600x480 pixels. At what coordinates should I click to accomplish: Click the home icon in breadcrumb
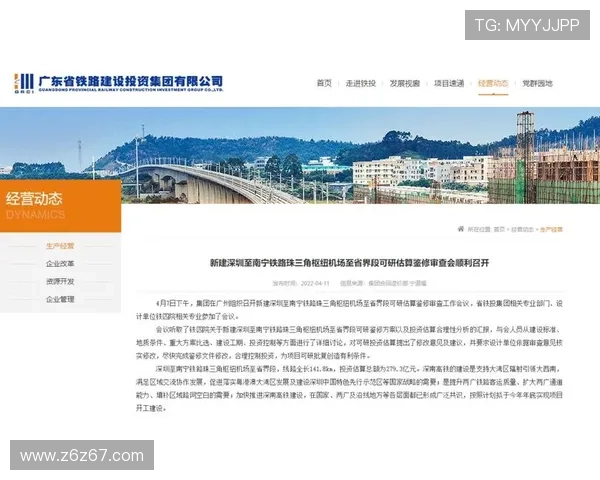pyautogui.click(x=461, y=229)
